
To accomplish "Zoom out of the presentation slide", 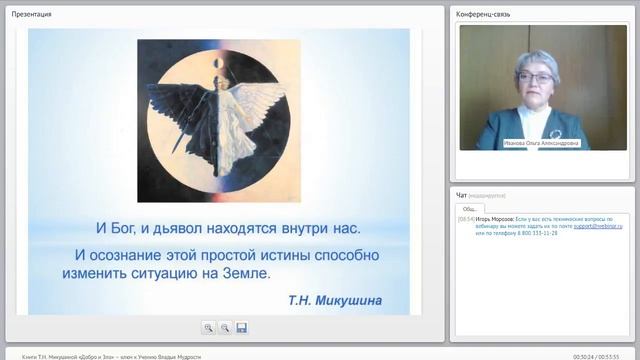I will coord(225,328).
